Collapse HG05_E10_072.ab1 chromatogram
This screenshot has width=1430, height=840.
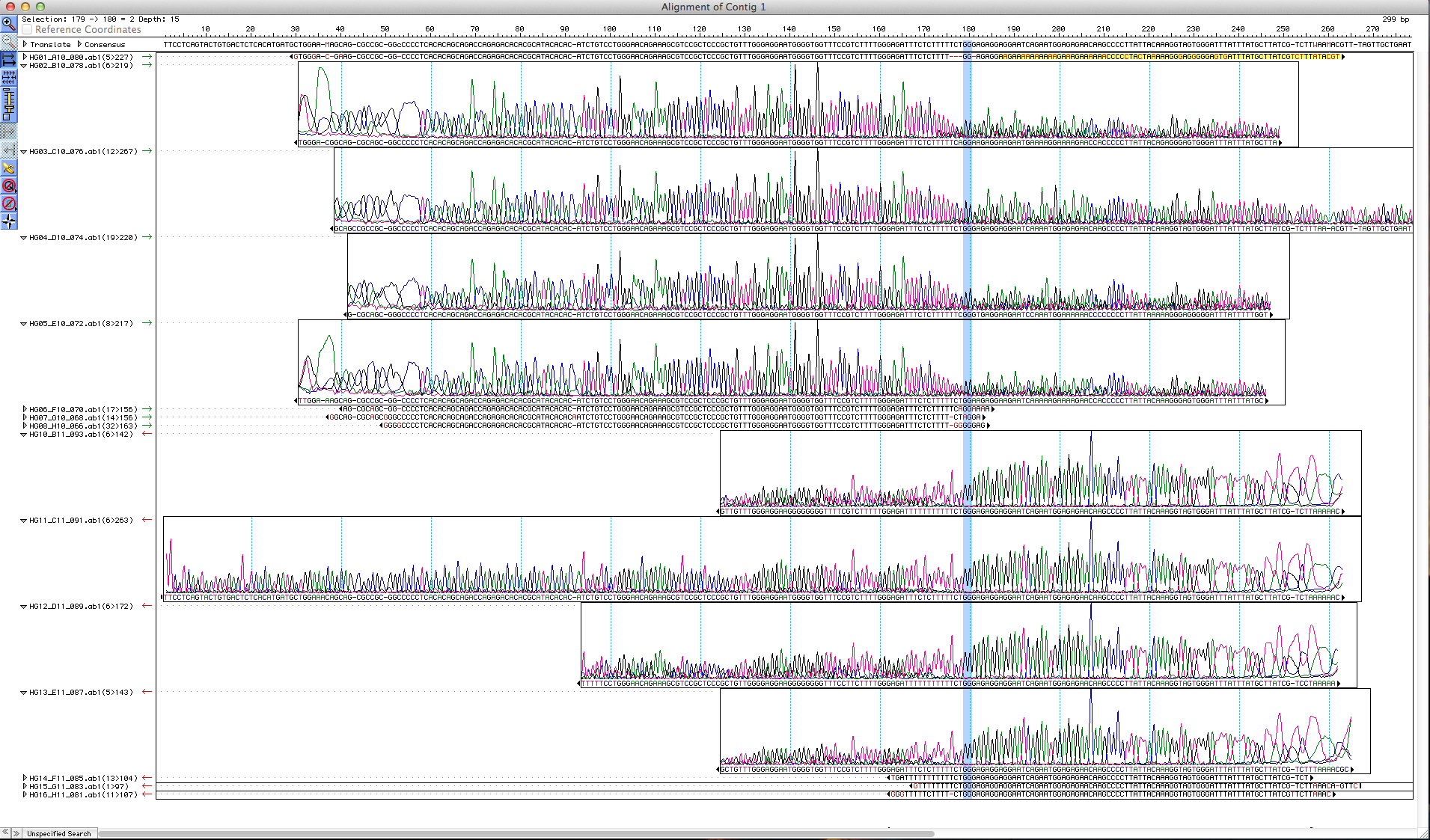coord(24,324)
